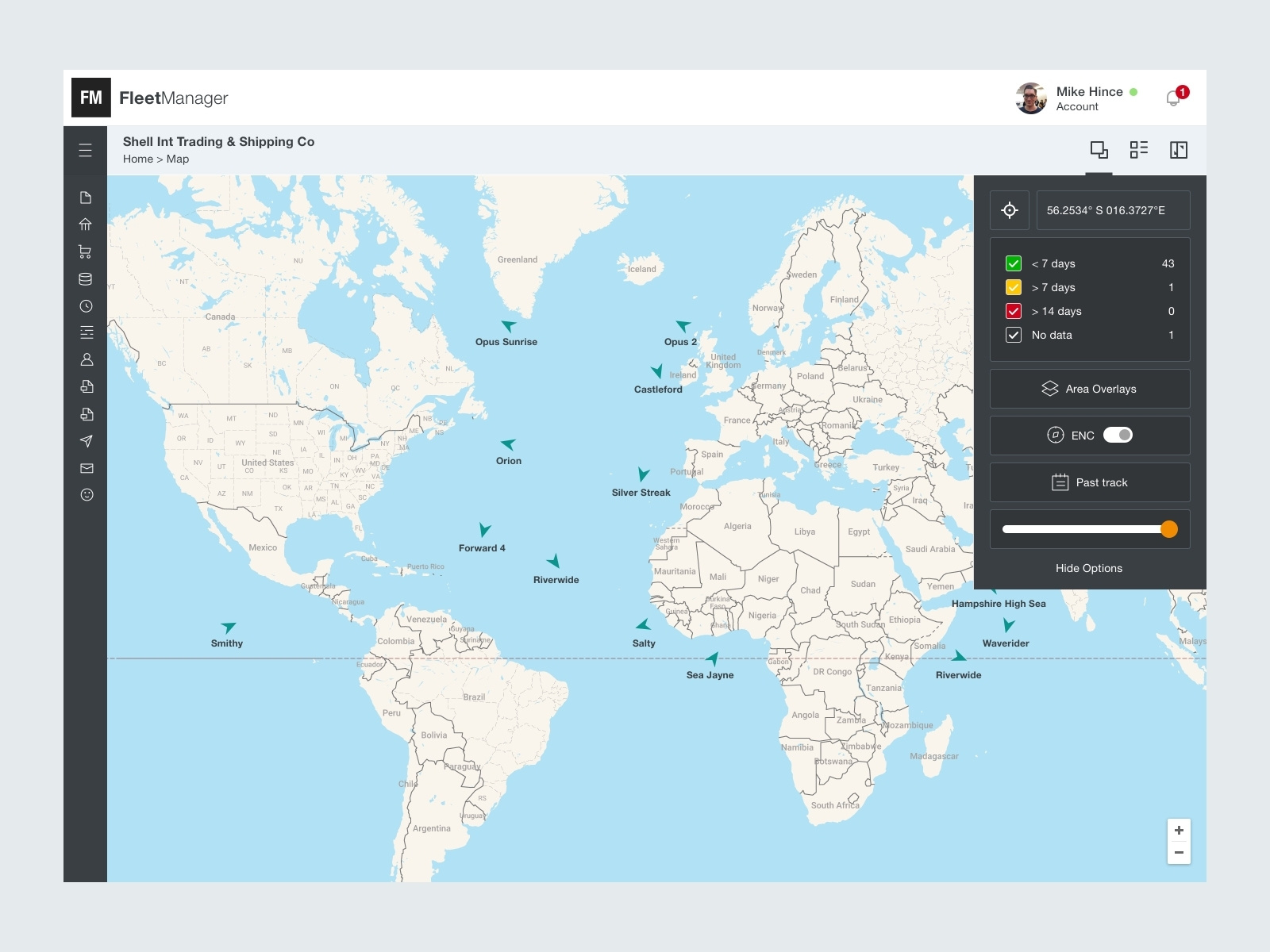
Task: Open the clock history icon in the sidebar
Action: tap(87, 305)
